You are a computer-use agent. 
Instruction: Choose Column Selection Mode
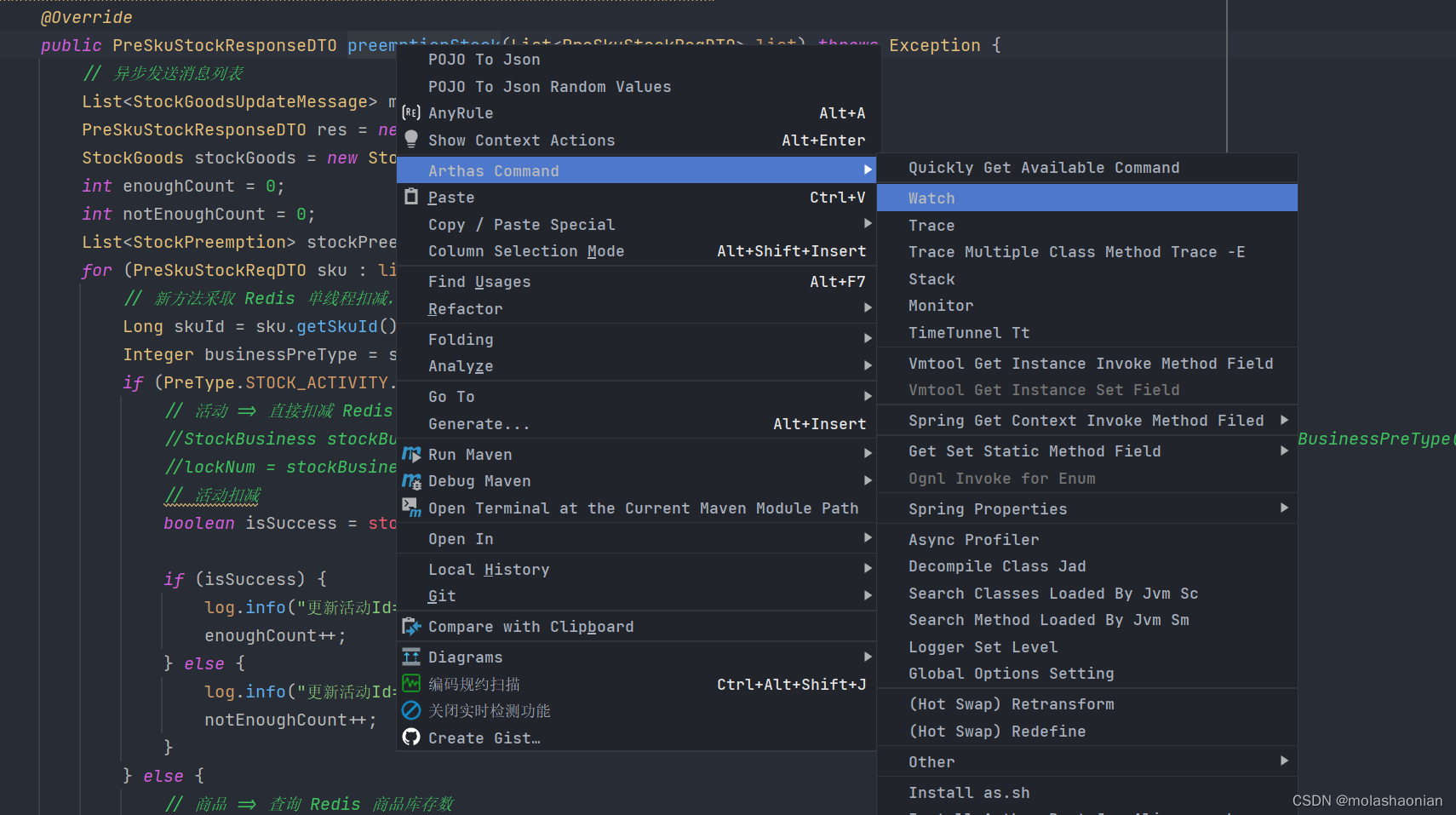(637, 251)
